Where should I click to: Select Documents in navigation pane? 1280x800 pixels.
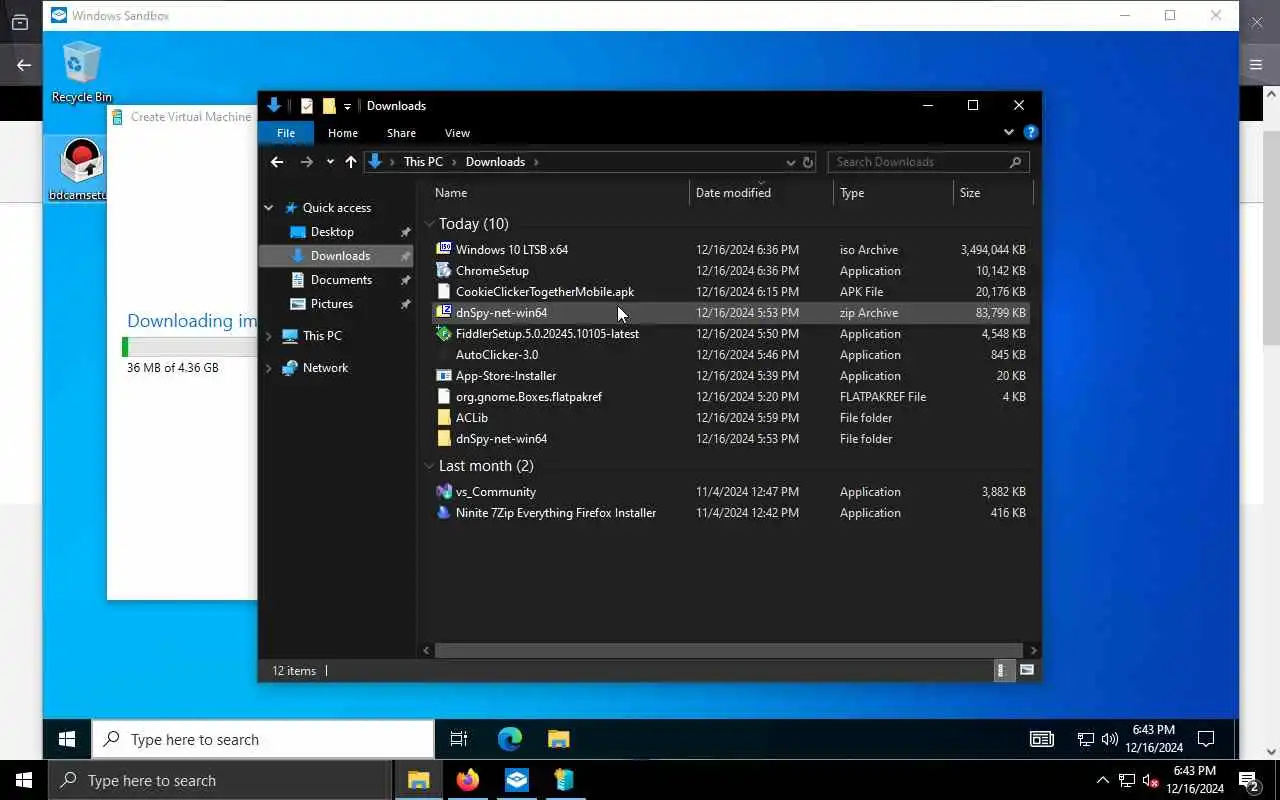[341, 280]
